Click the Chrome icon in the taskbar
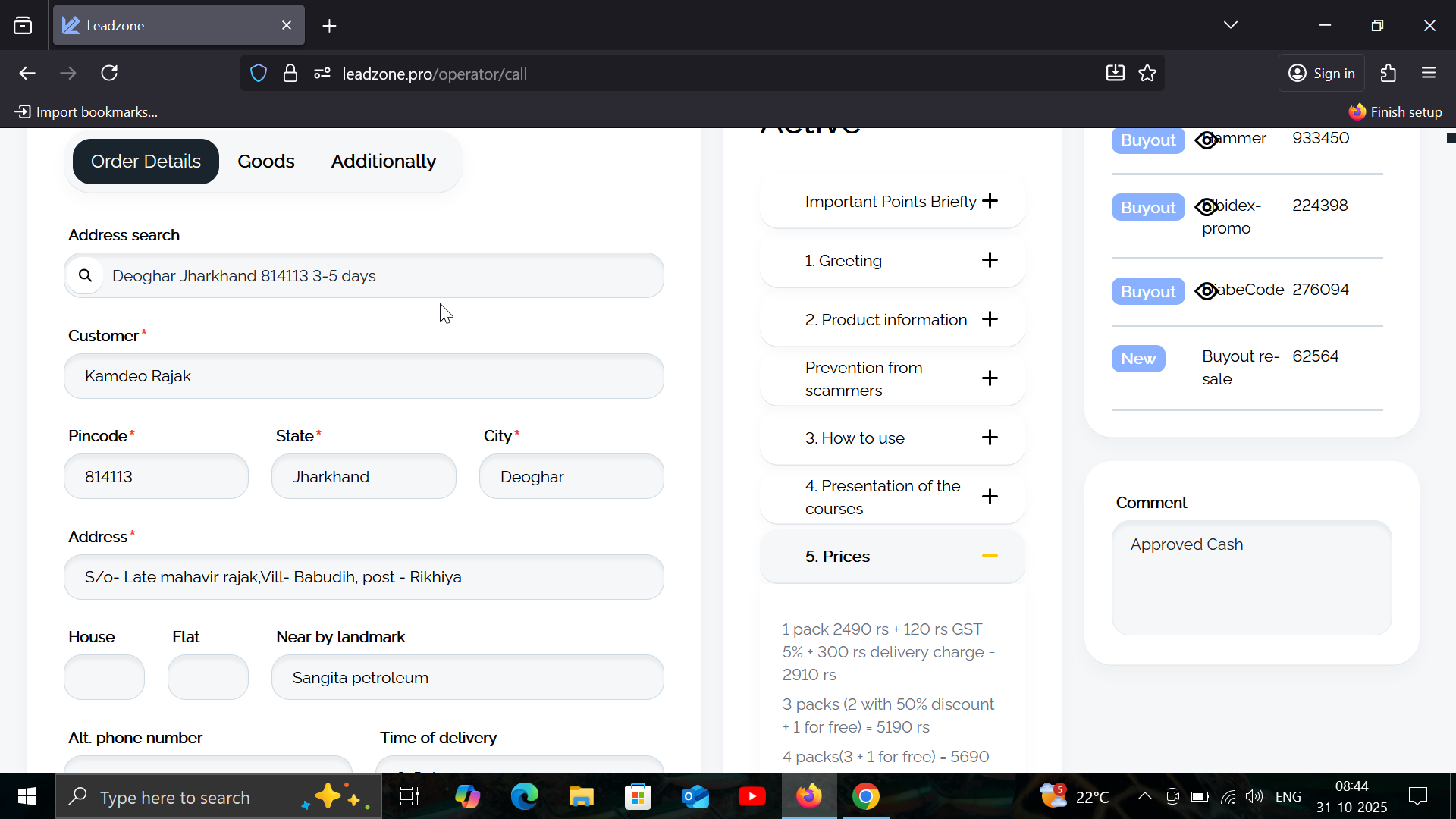1456x819 pixels. coord(865,797)
